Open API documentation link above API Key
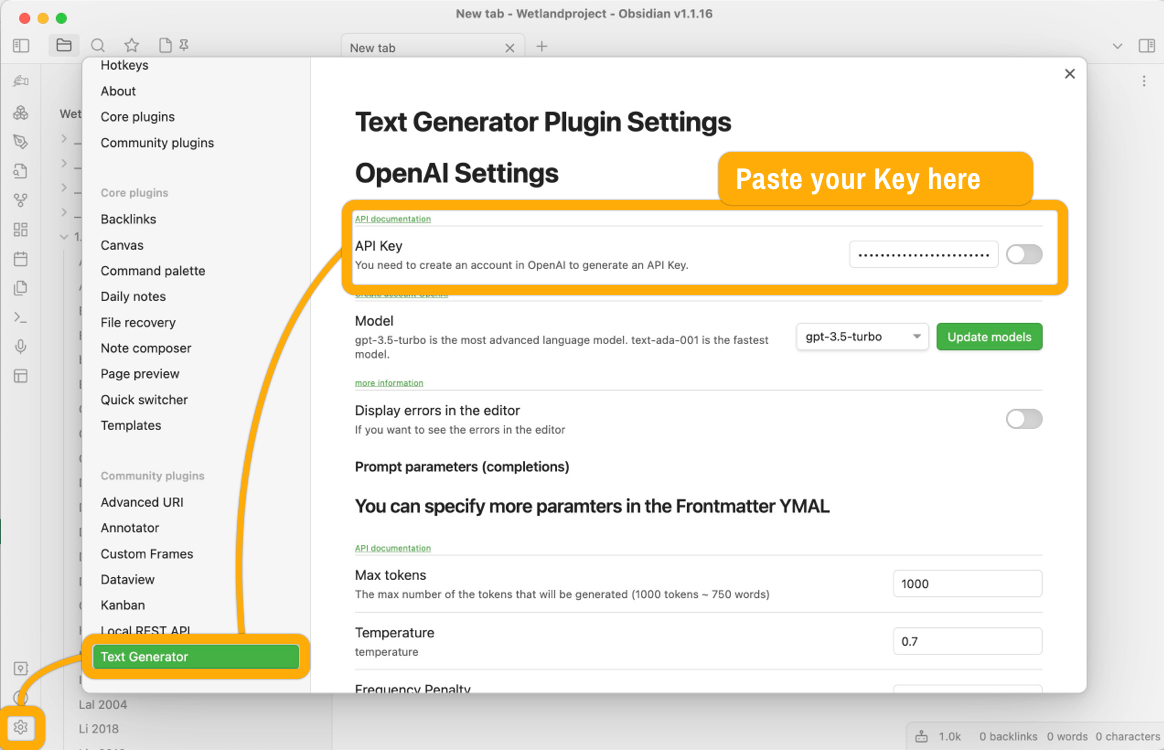1164x750 pixels. coord(393,219)
